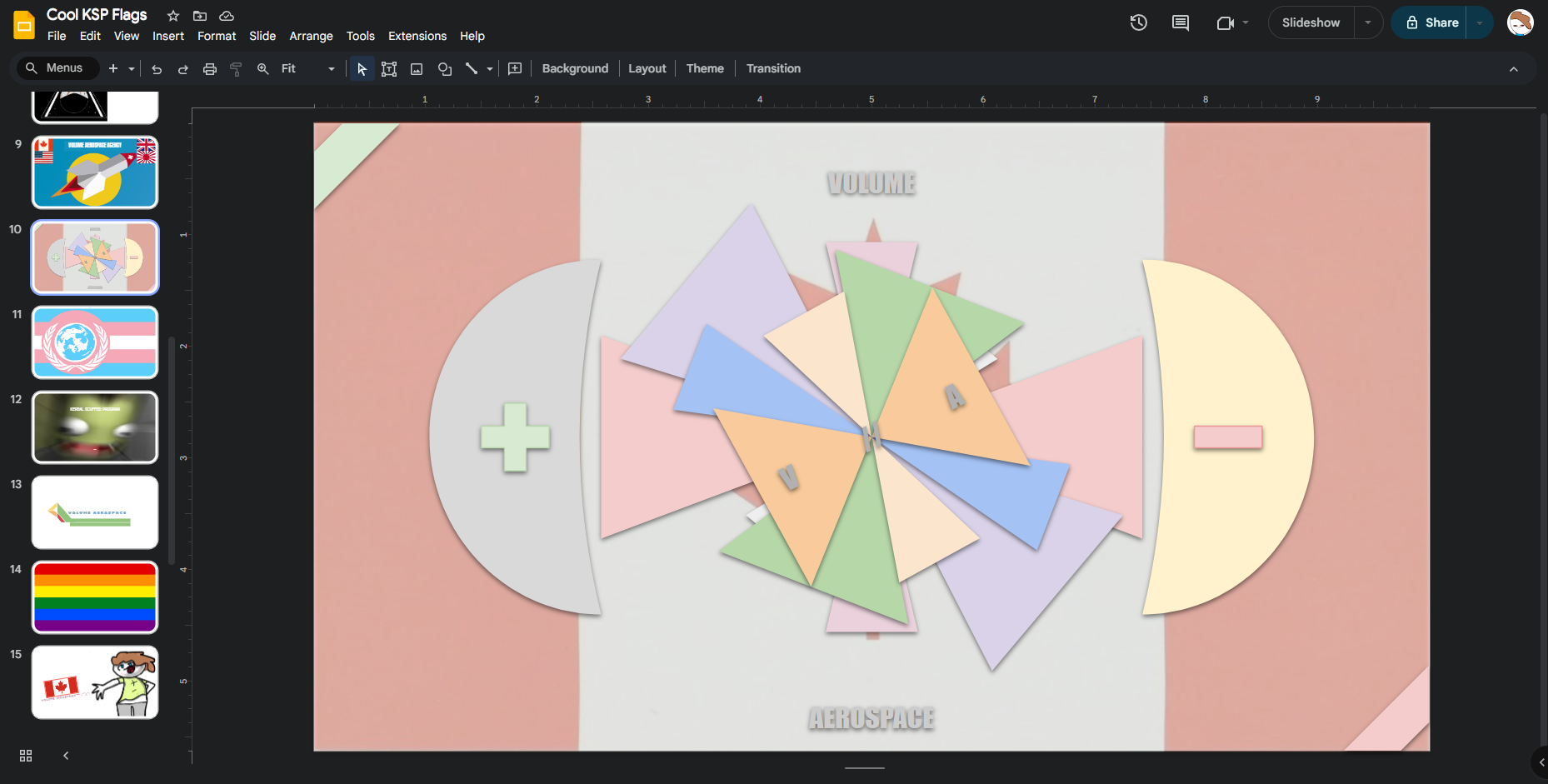Image resolution: width=1548 pixels, height=784 pixels.
Task: Expand line type dropdown arrow
Action: click(490, 68)
